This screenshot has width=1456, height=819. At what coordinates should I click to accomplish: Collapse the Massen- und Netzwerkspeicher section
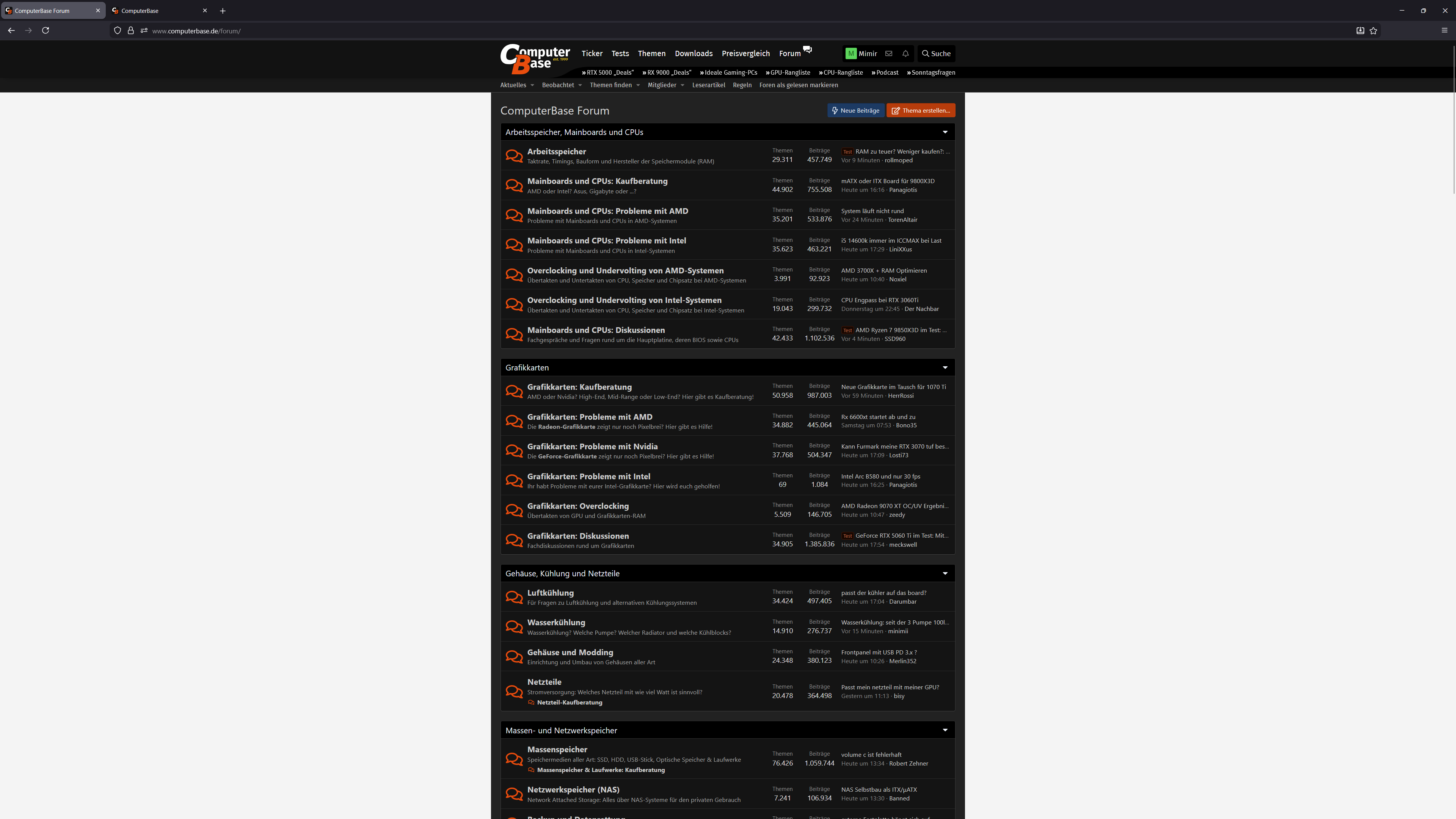click(945, 730)
